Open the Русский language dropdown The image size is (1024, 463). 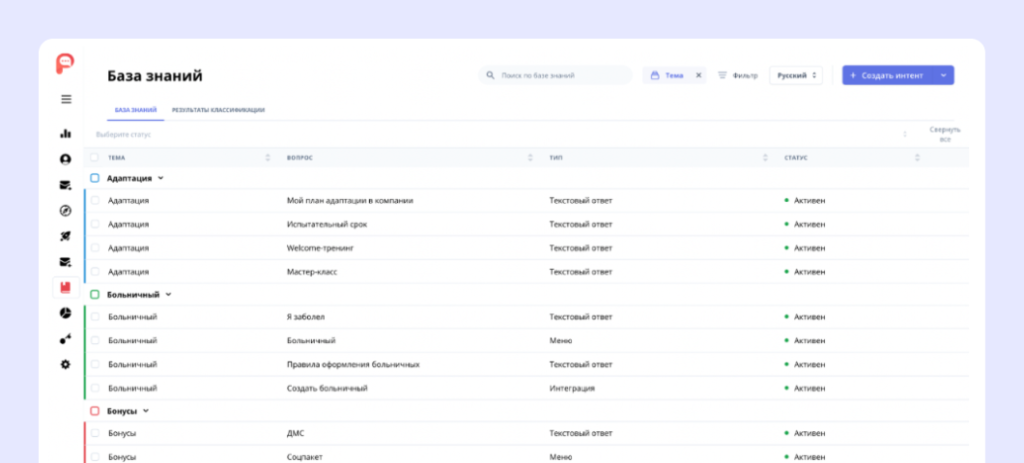795,75
